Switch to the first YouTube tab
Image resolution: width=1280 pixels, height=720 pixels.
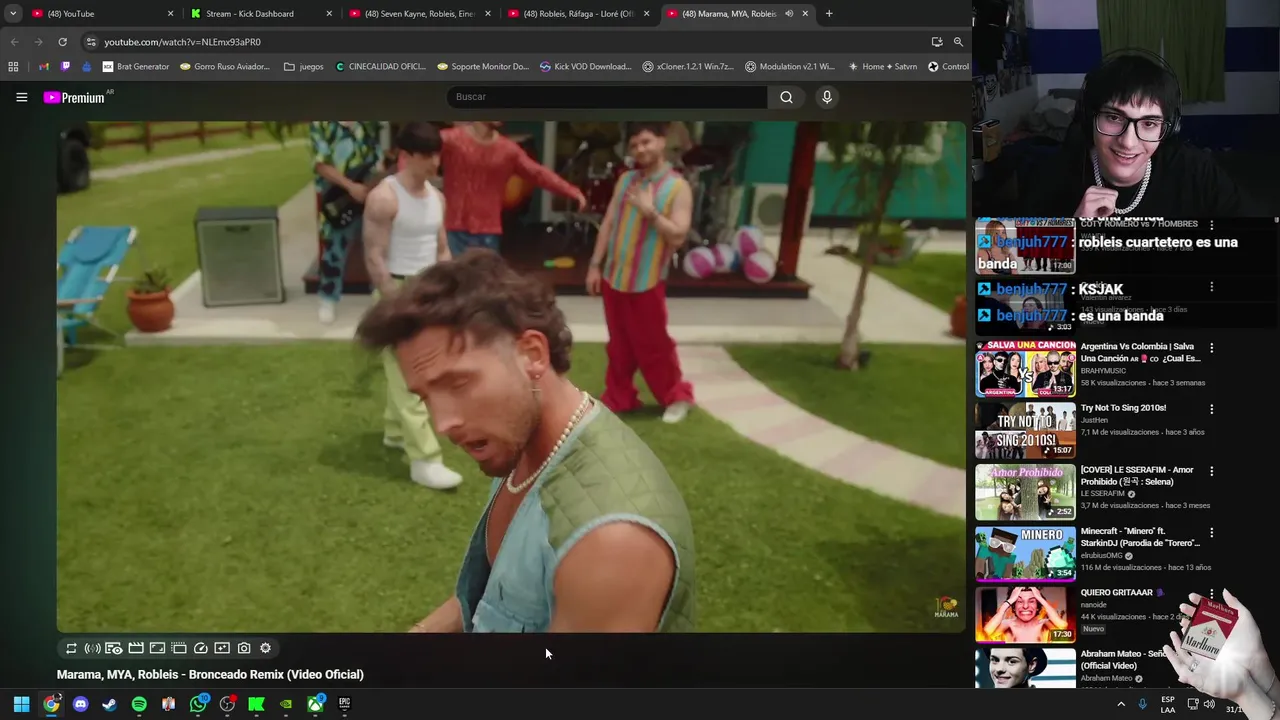[x=100, y=14]
